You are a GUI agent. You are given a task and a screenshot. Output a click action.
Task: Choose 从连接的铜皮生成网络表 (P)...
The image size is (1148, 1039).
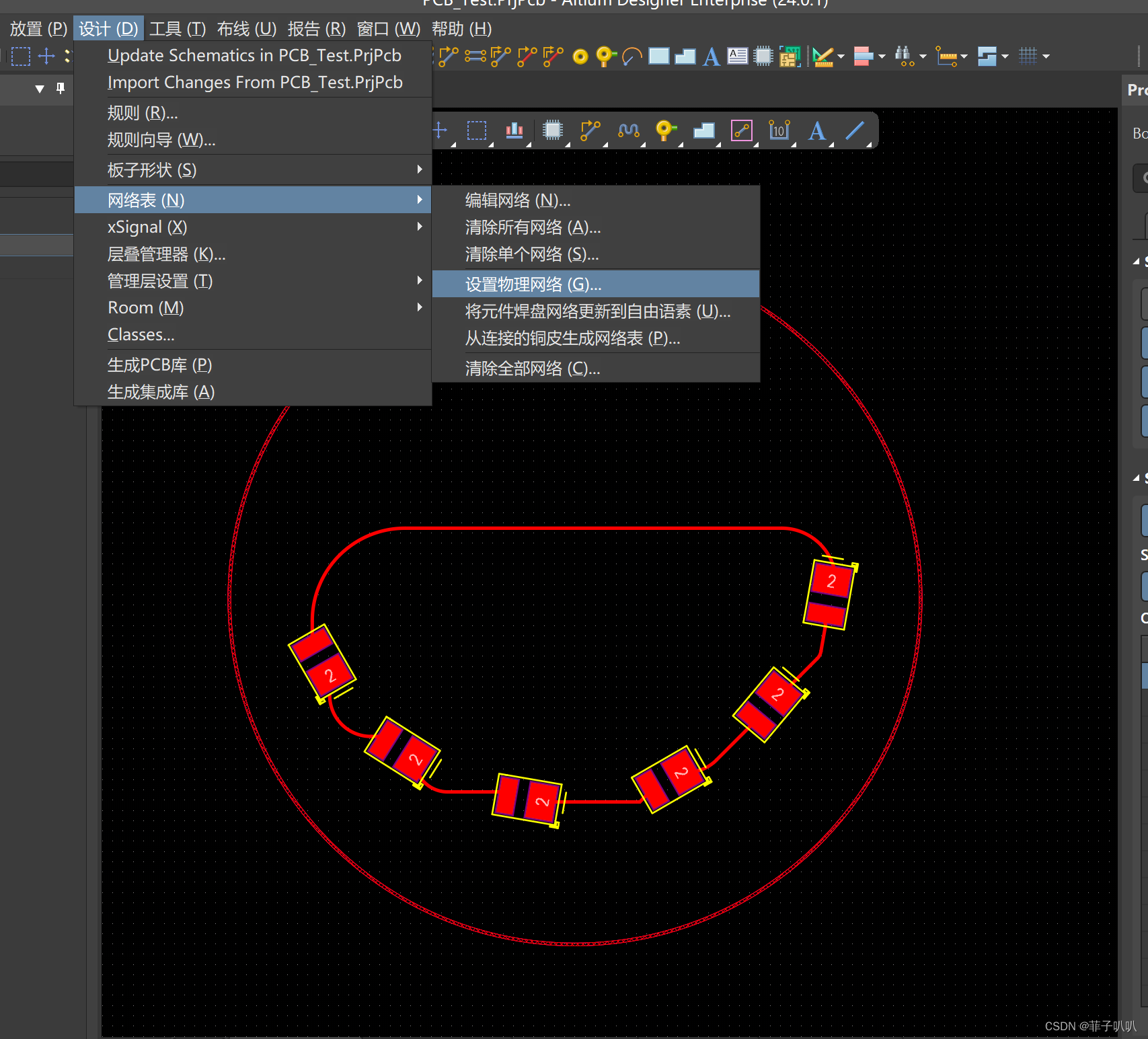pos(596,338)
